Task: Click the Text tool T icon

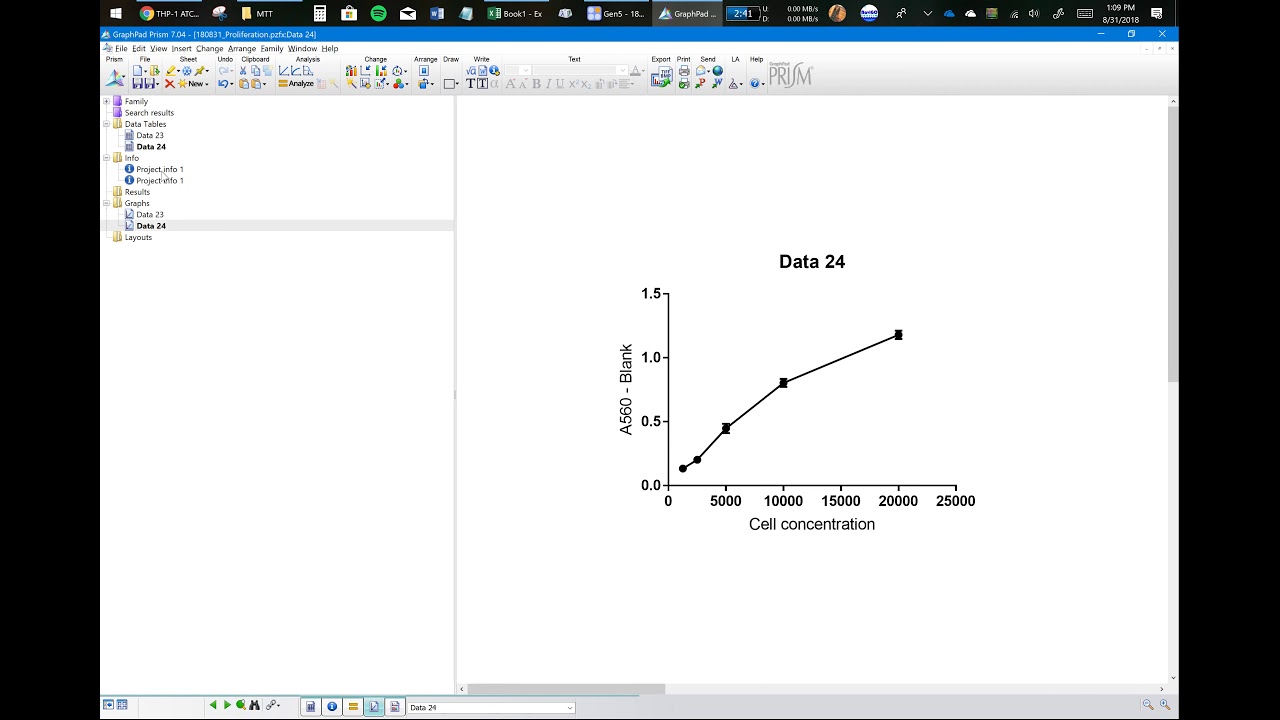Action: 470,83
